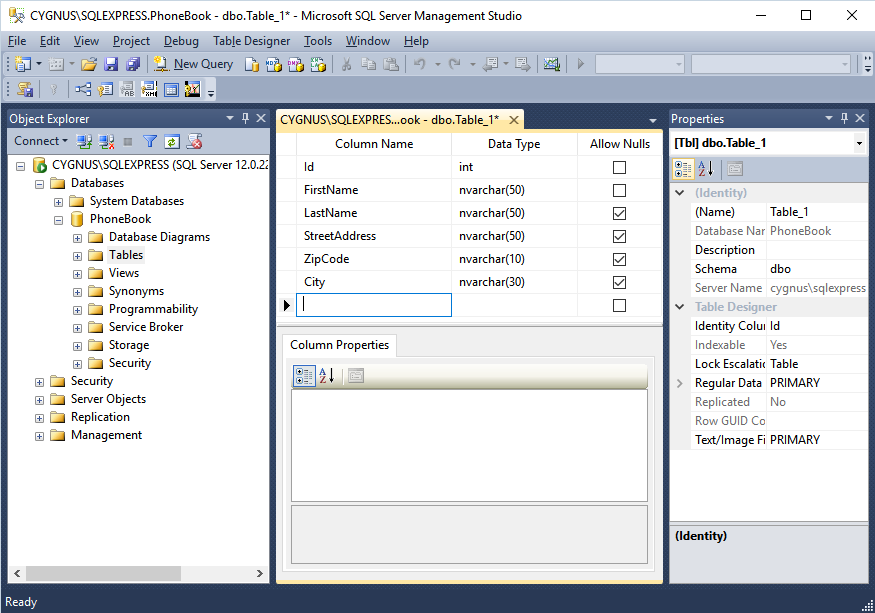Click the Generate Change Script icon

click(25, 89)
